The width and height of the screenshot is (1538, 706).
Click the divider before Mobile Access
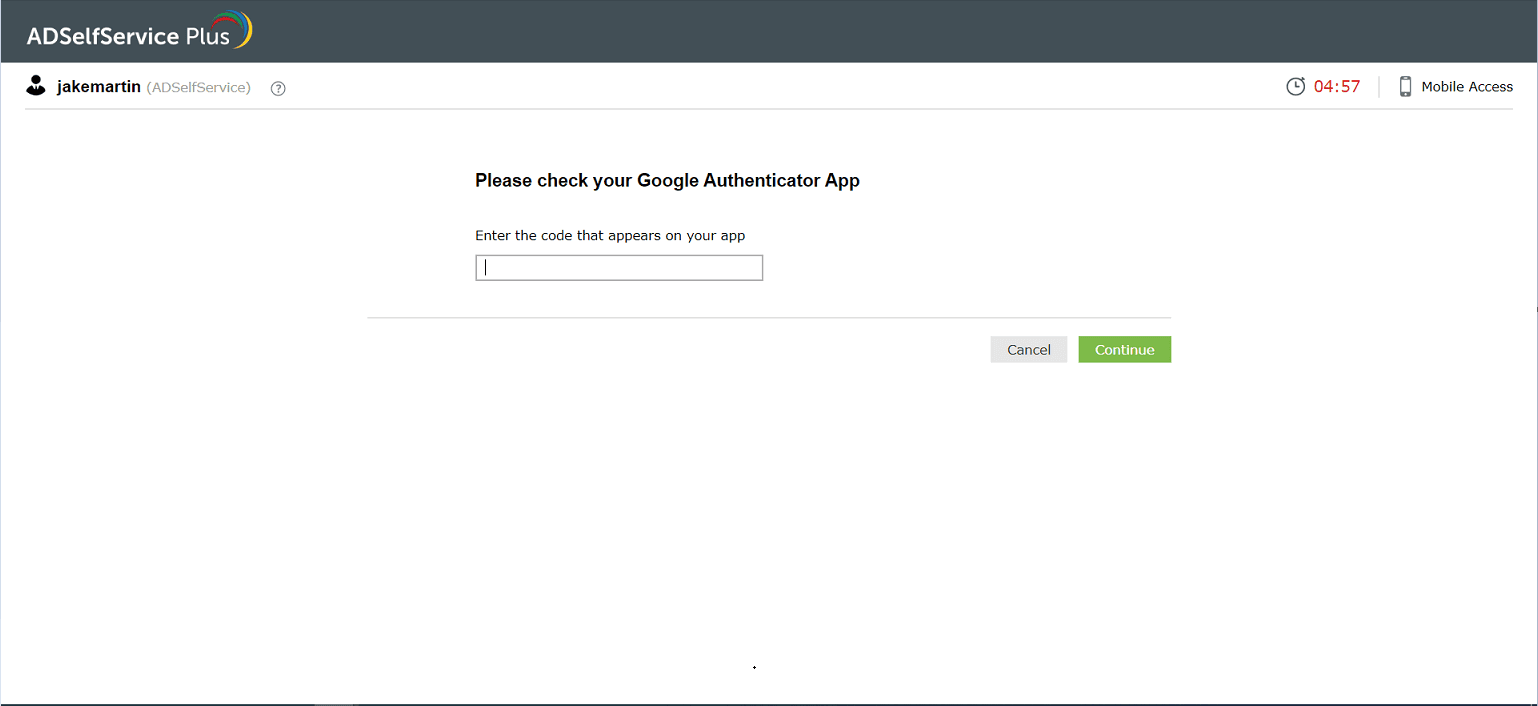[1379, 87]
